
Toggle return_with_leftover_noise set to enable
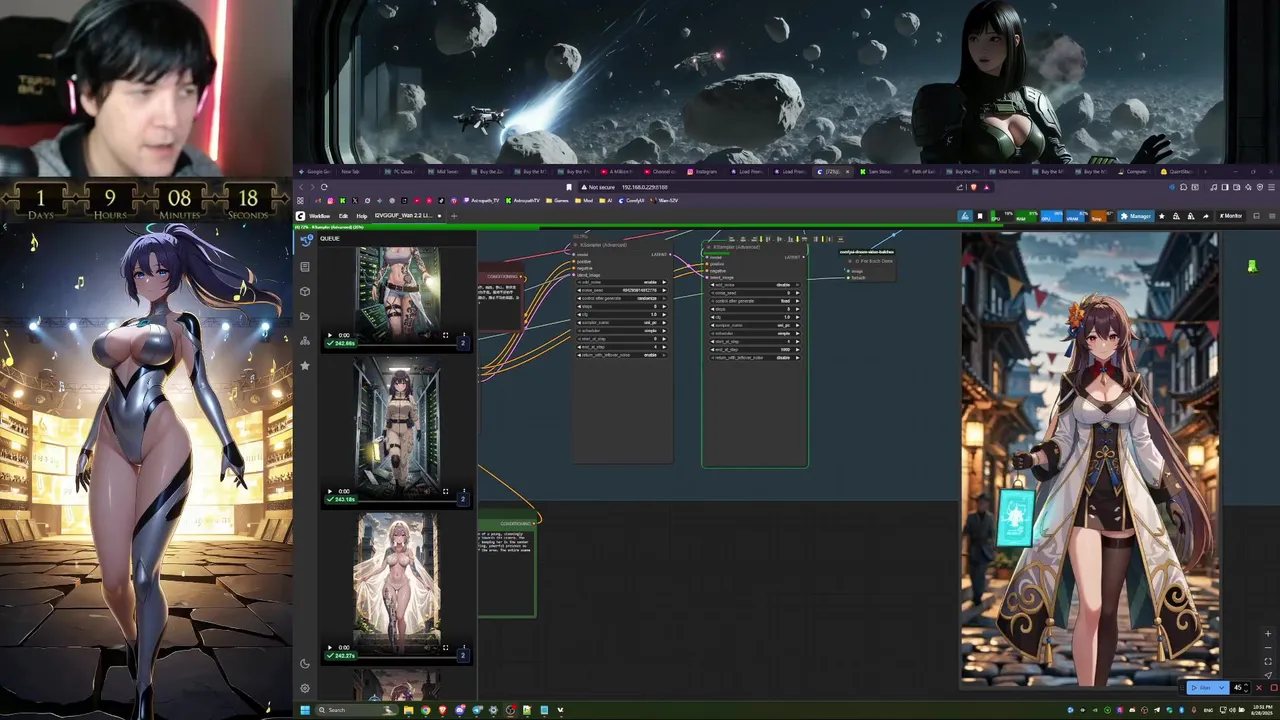point(621,355)
